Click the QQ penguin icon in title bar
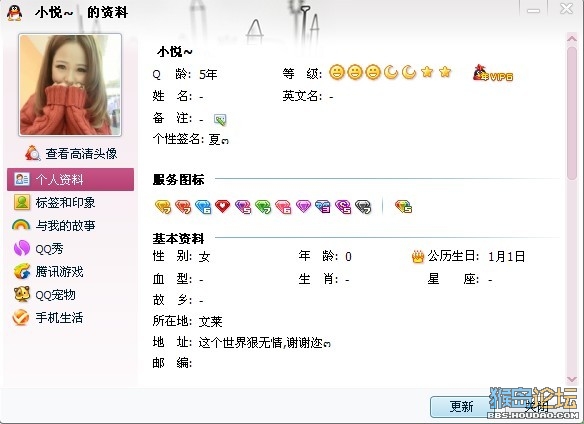This screenshot has width=584, height=424. tap(15, 13)
